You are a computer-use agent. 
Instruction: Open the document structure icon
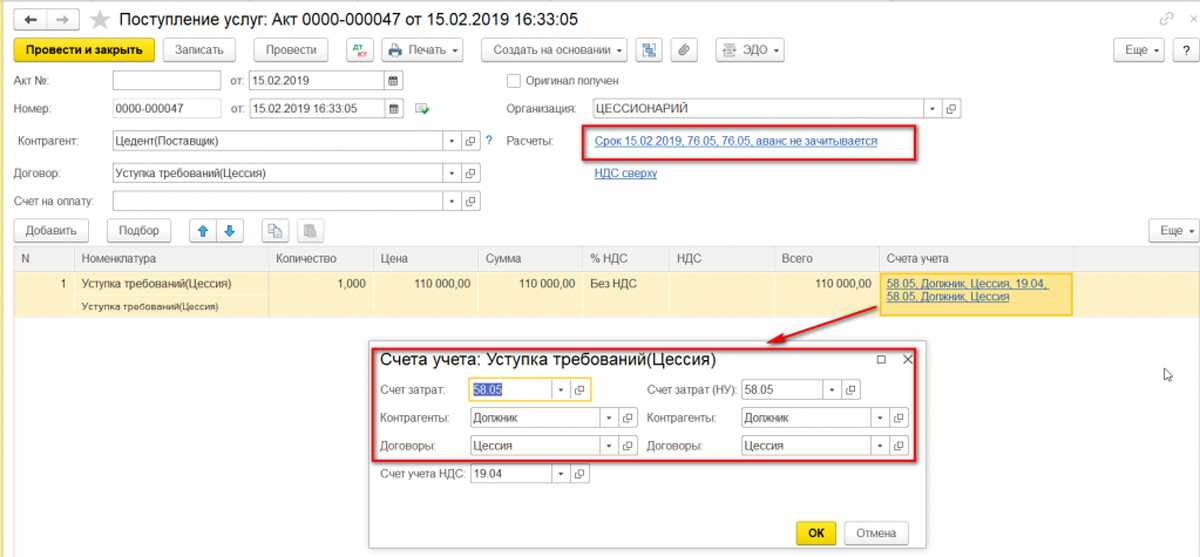pos(650,49)
